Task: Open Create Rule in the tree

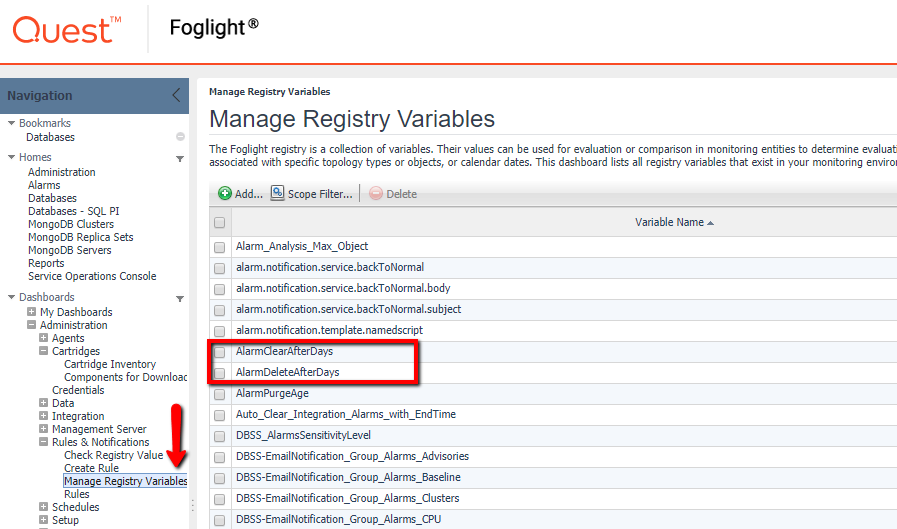Action: click(x=92, y=468)
